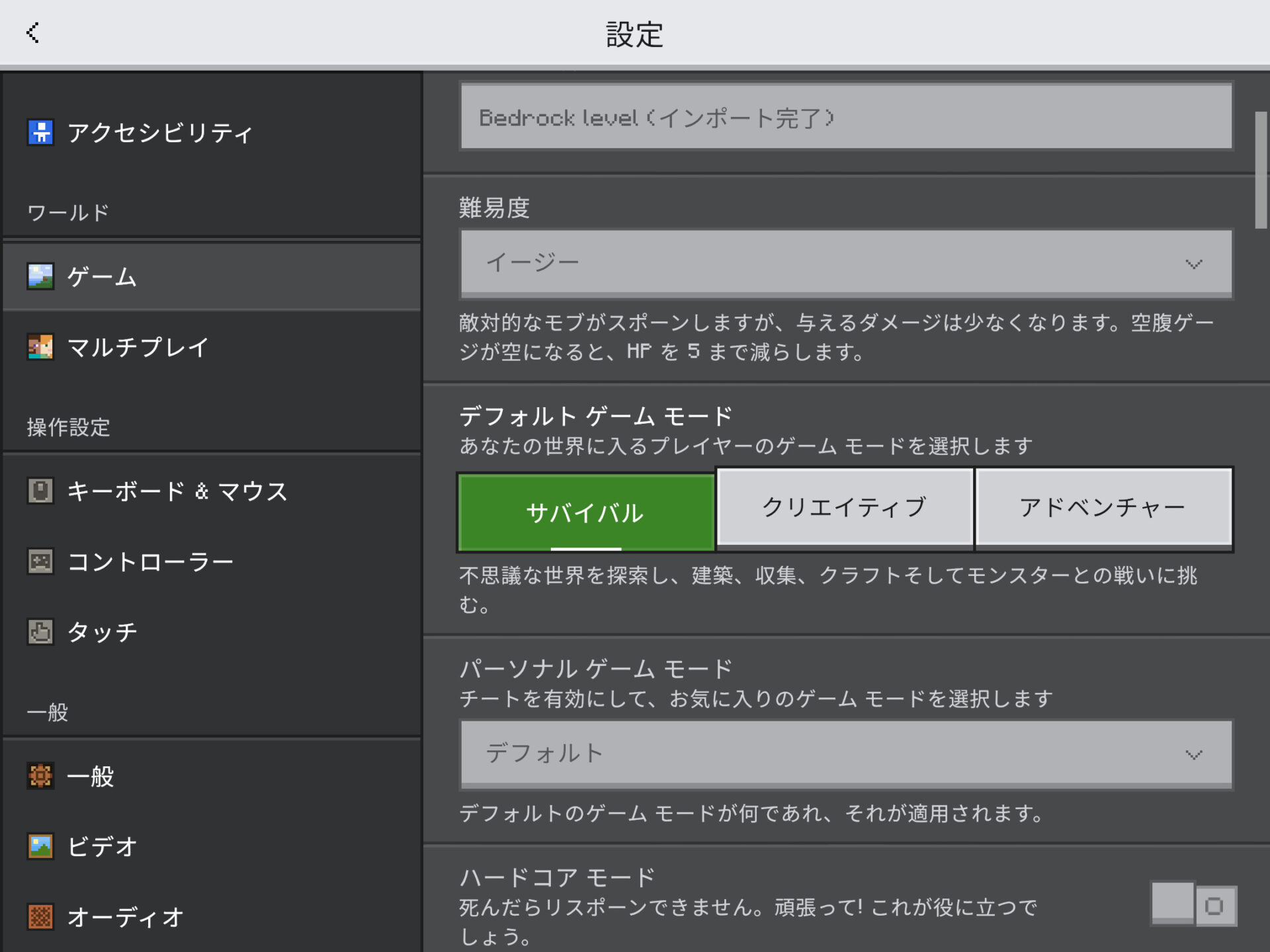Image resolution: width=1270 pixels, height=952 pixels.
Task: Click the Keyboard & Mouse sidebar icon
Action: [40, 491]
